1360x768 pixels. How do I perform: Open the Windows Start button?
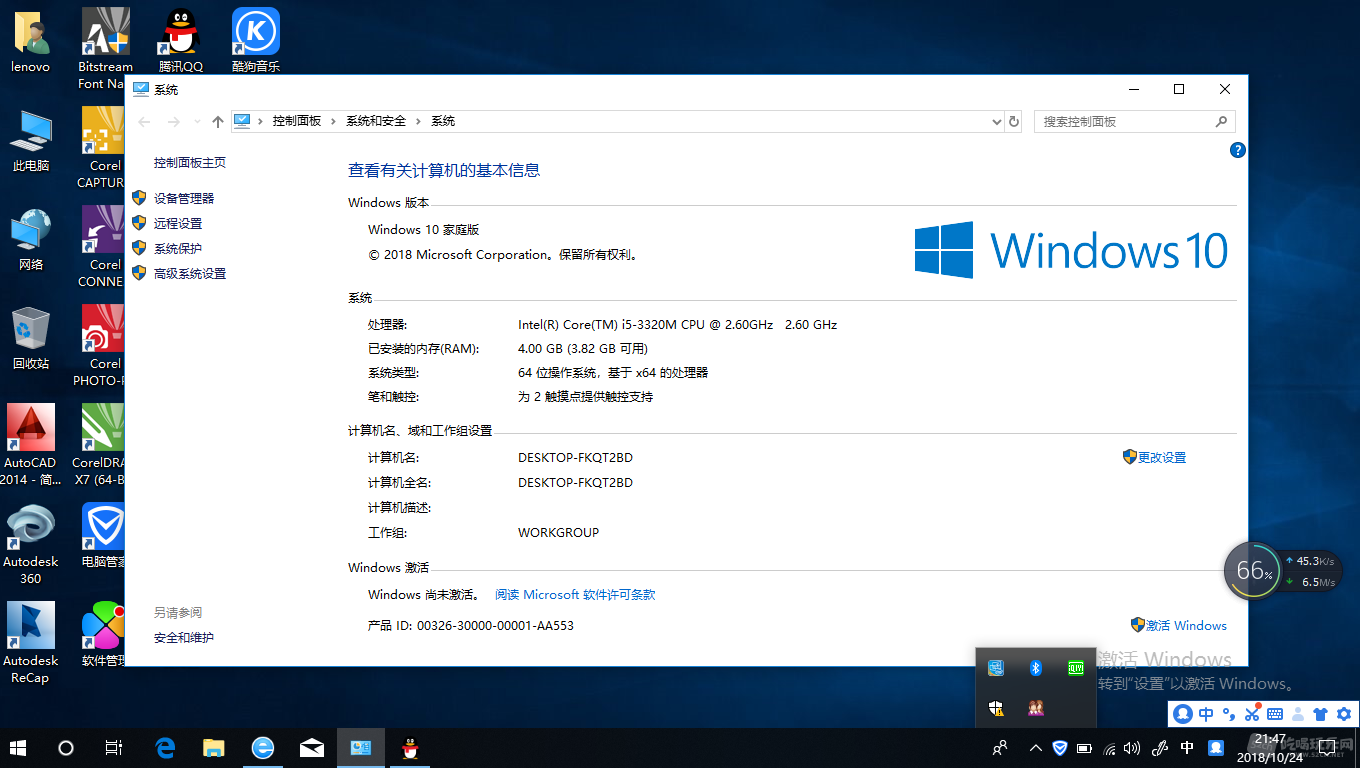18,747
